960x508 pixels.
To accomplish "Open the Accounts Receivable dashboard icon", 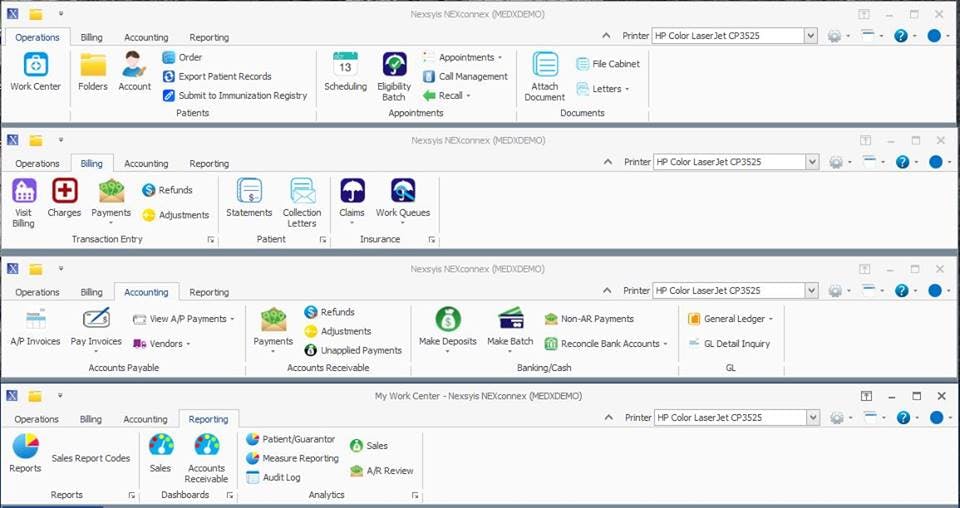I will [206, 447].
